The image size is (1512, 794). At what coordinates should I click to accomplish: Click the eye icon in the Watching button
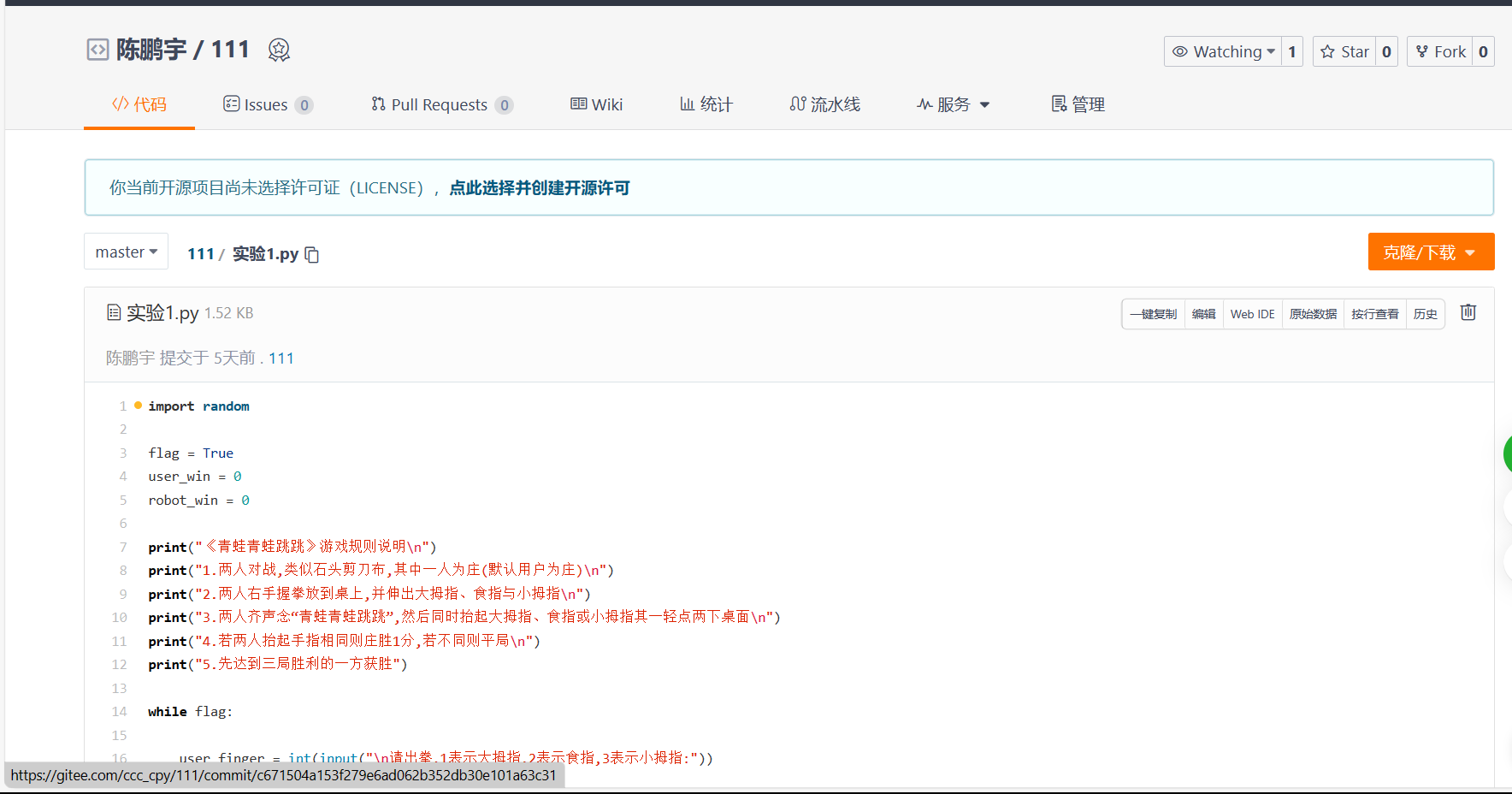pyautogui.click(x=1180, y=51)
